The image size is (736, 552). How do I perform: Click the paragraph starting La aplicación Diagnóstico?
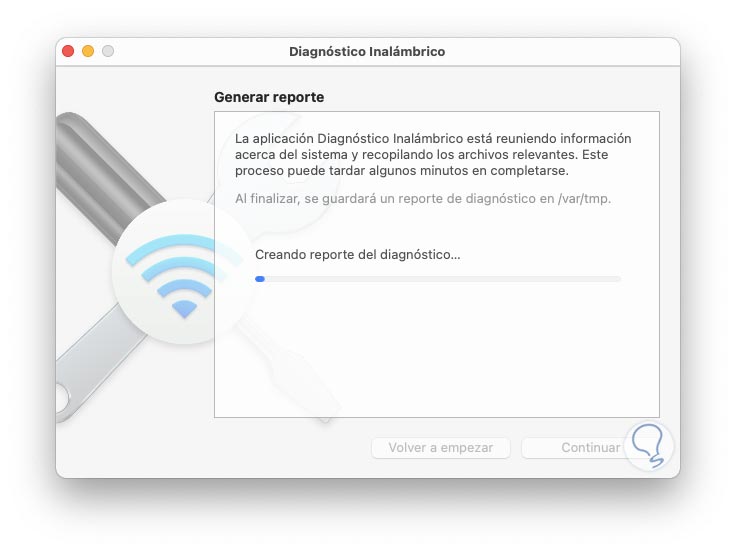(433, 154)
